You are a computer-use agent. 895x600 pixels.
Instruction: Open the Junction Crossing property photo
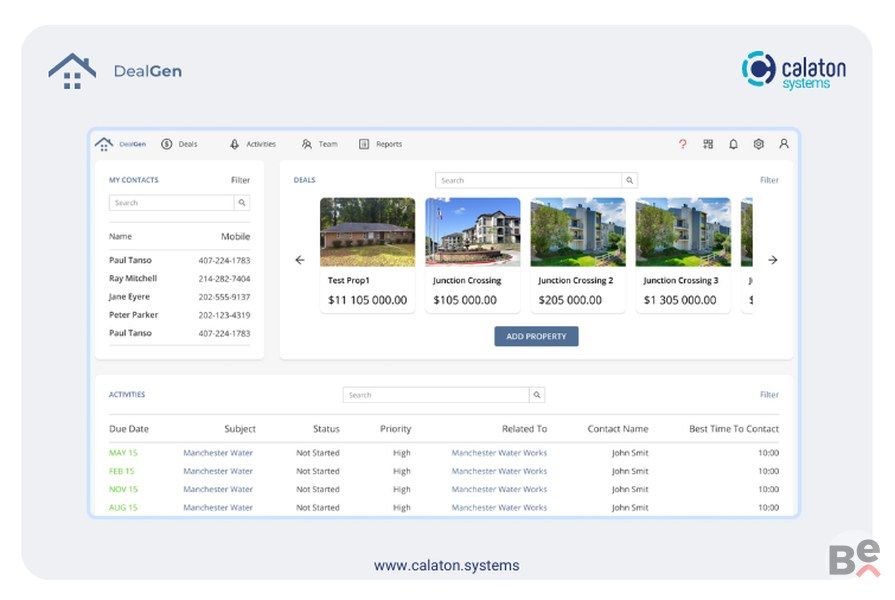pyautogui.click(x=473, y=232)
